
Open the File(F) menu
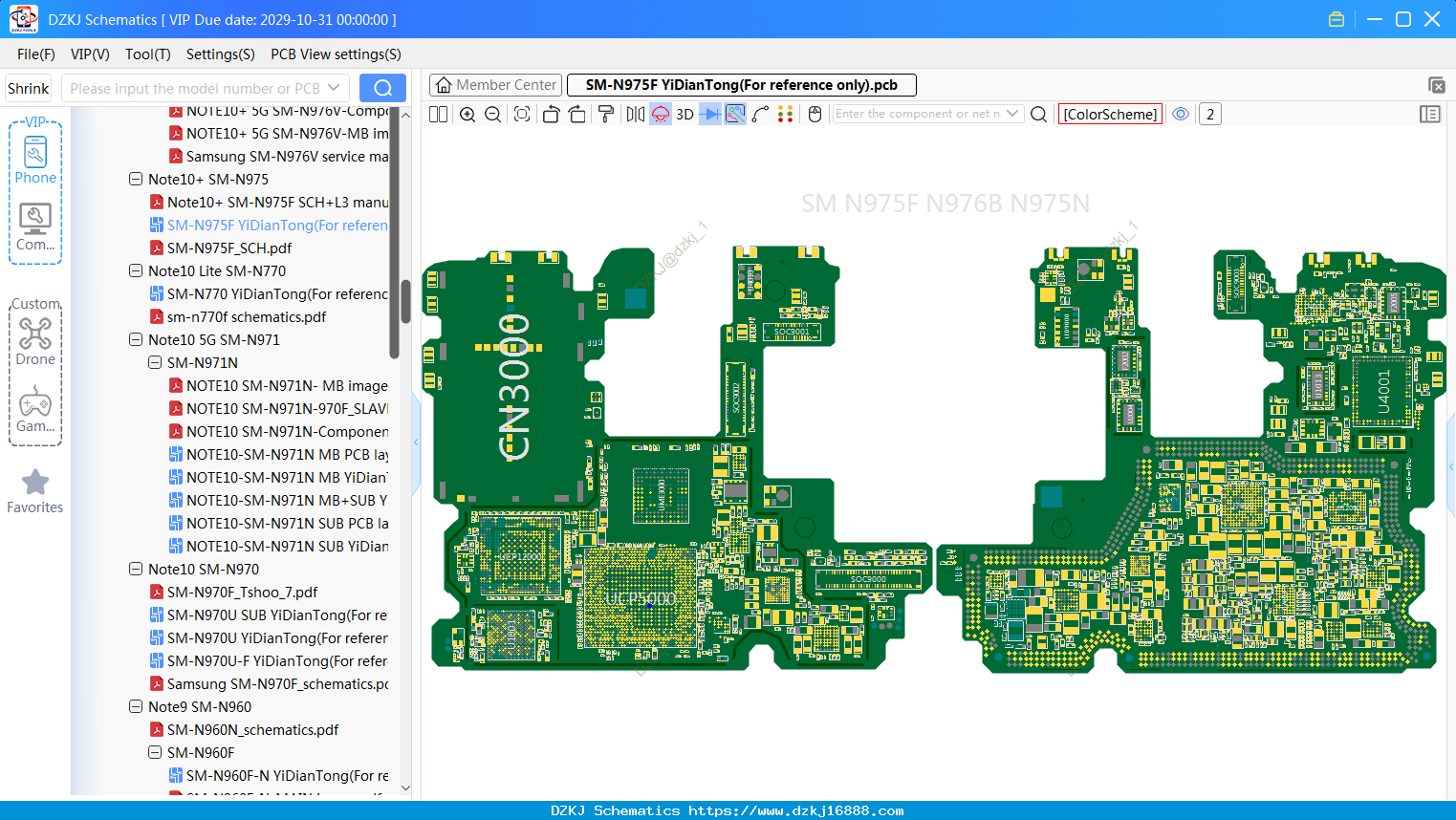(x=36, y=54)
